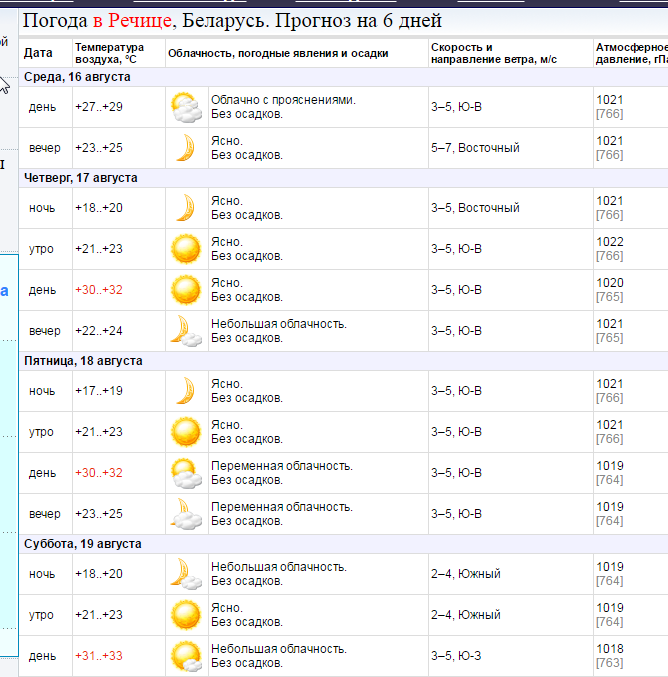
Task: Click the Saturday night moon-with-cloud icon
Action: 185,574
